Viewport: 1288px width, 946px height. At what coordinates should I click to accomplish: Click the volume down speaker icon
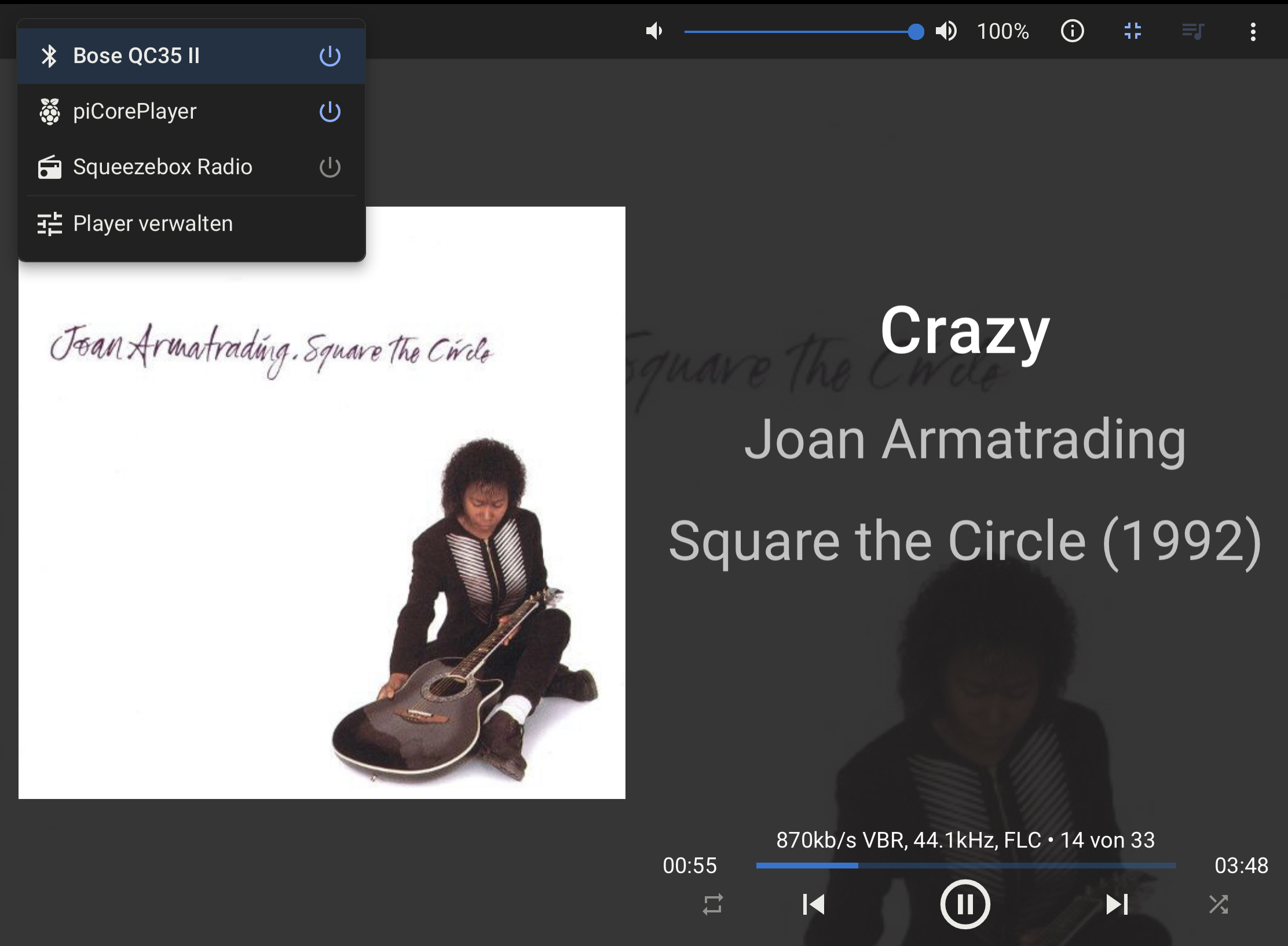pyautogui.click(x=654, y=31)
